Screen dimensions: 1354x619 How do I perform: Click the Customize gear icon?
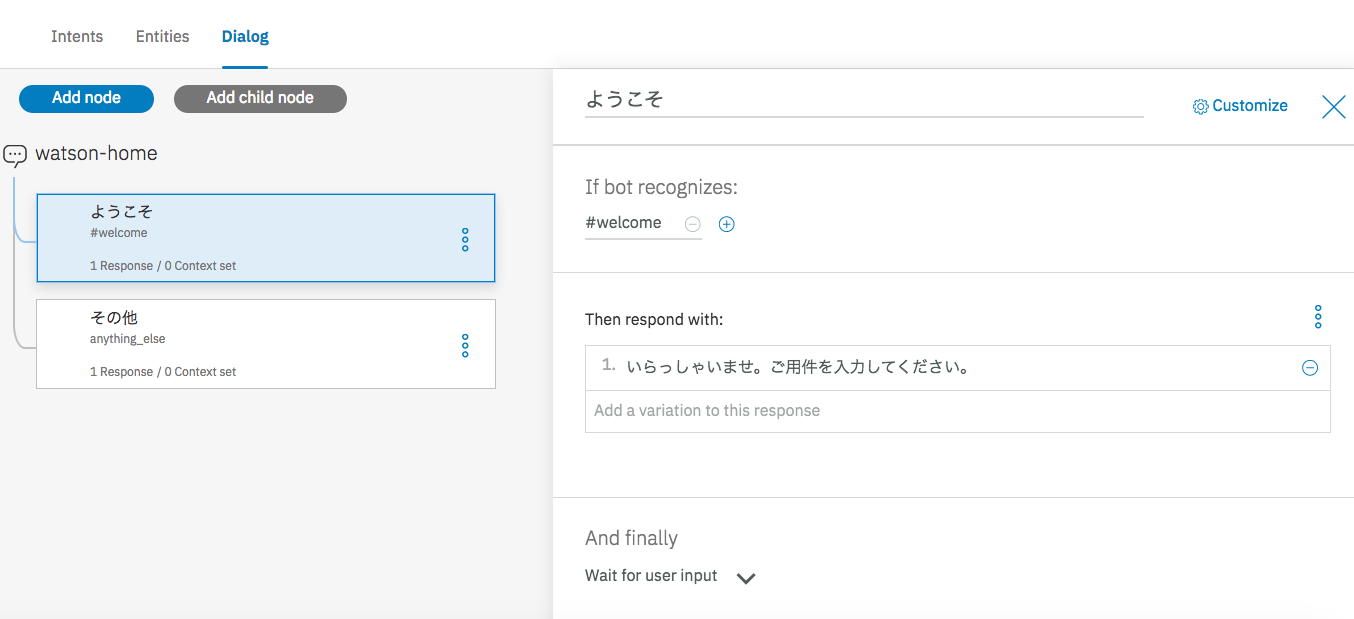(1201, 106)
